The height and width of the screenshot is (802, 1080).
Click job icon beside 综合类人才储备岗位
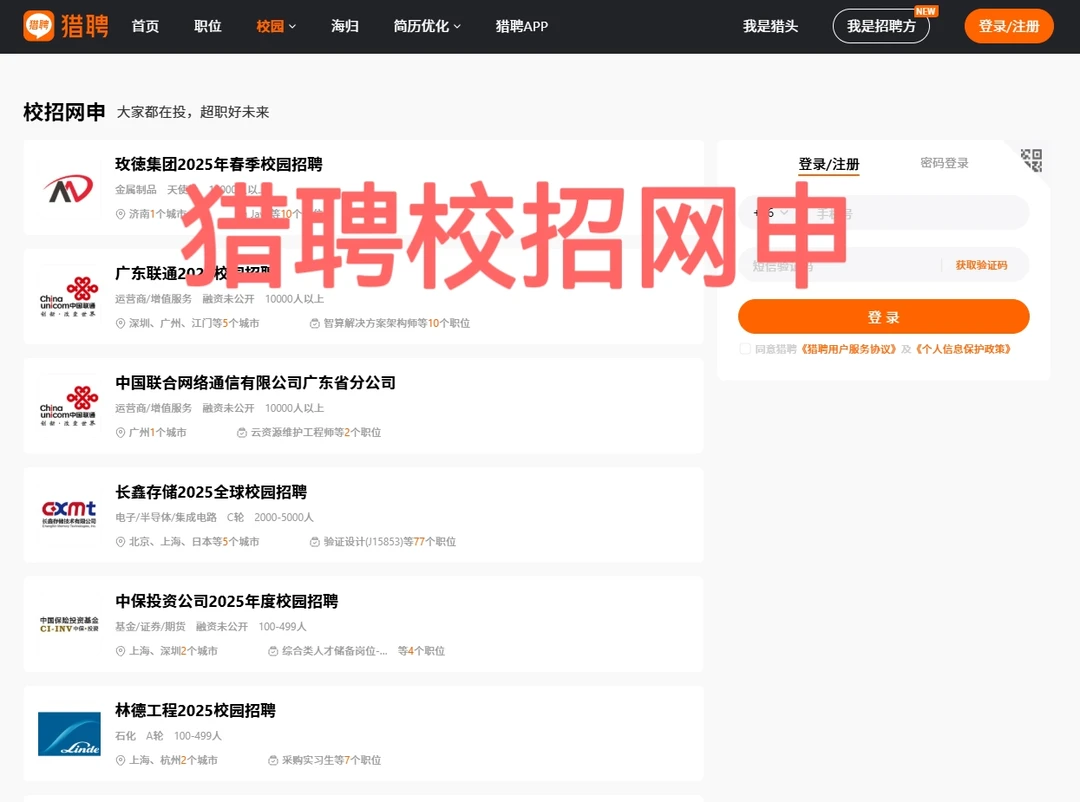pyautogui.click(x=273, y=651)
